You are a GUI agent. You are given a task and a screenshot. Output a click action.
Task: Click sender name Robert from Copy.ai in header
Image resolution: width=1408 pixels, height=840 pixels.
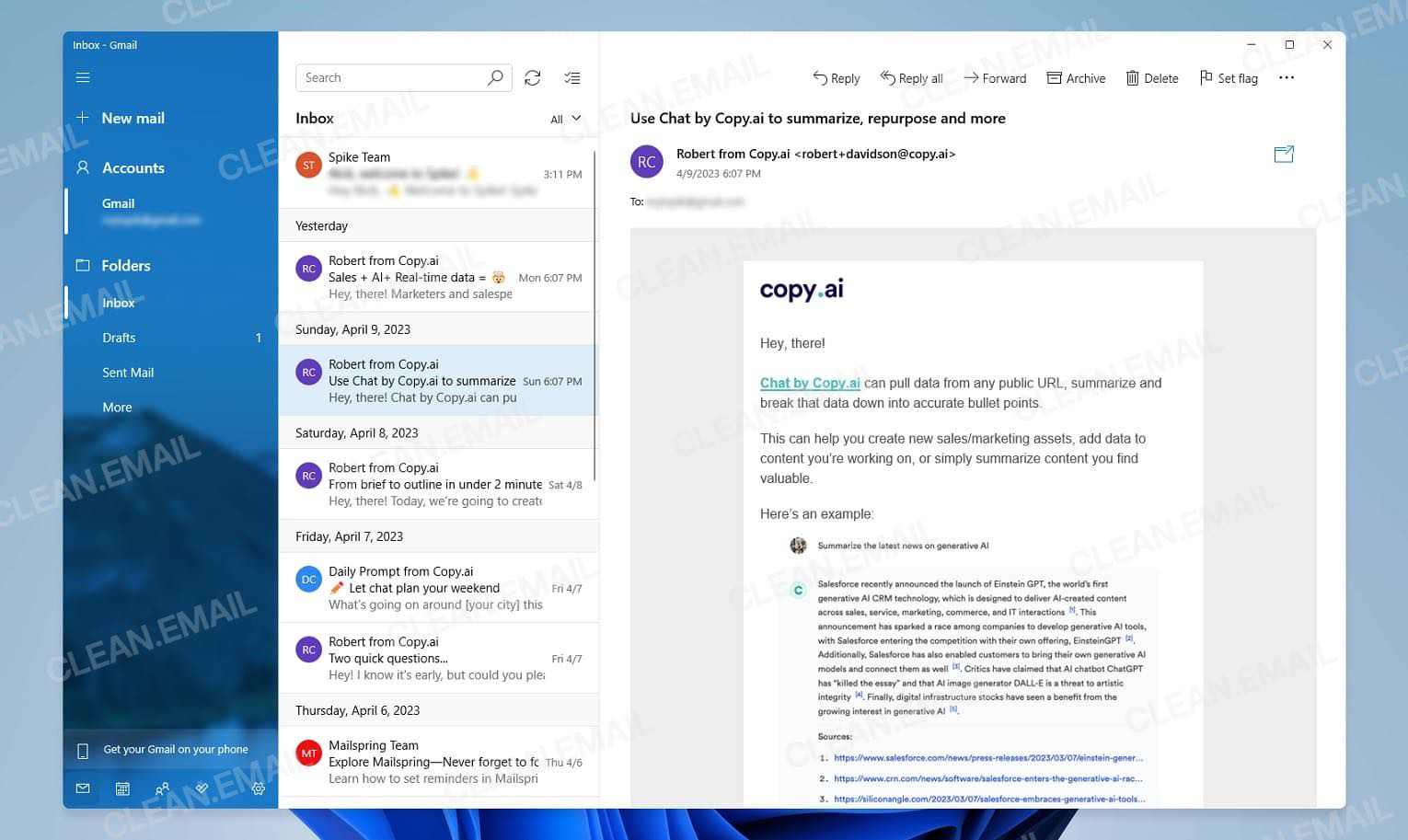click(733, 154)
